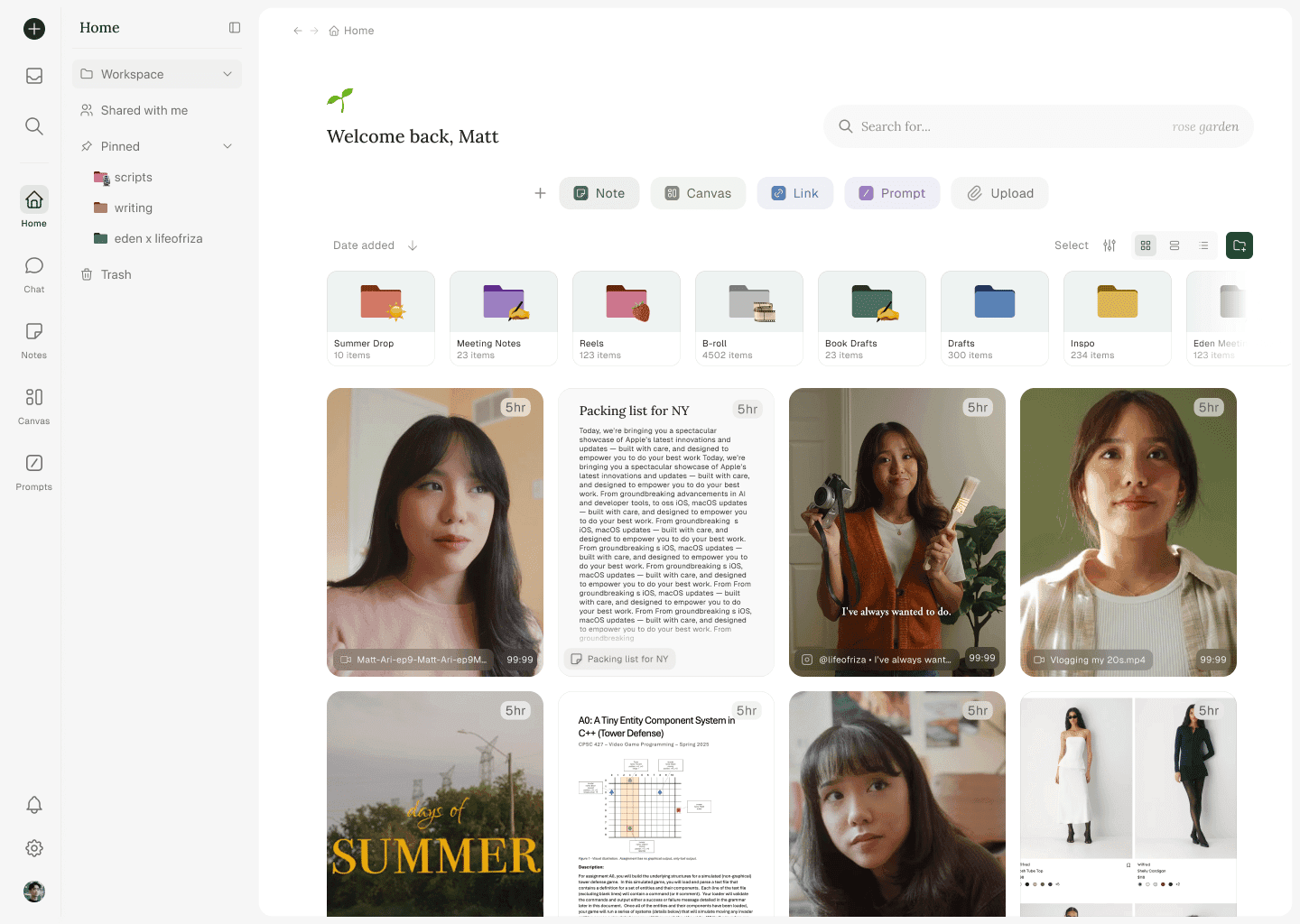Click the user profile avatar
Image resolution: width=1300 pixels, height=924 pixels.
pyautogui.click(x=34, y=892)
